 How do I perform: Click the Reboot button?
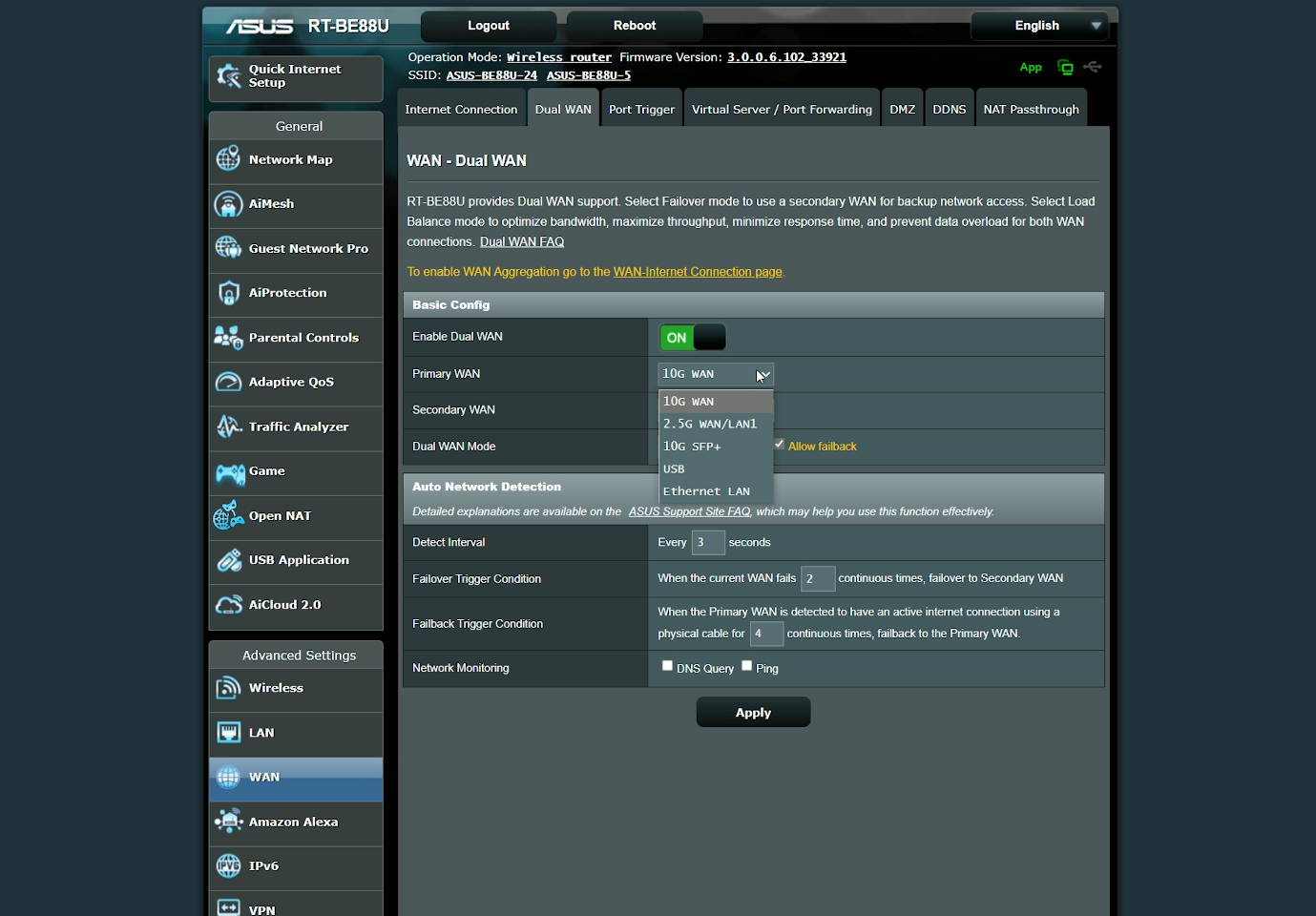tap(635, 26)
